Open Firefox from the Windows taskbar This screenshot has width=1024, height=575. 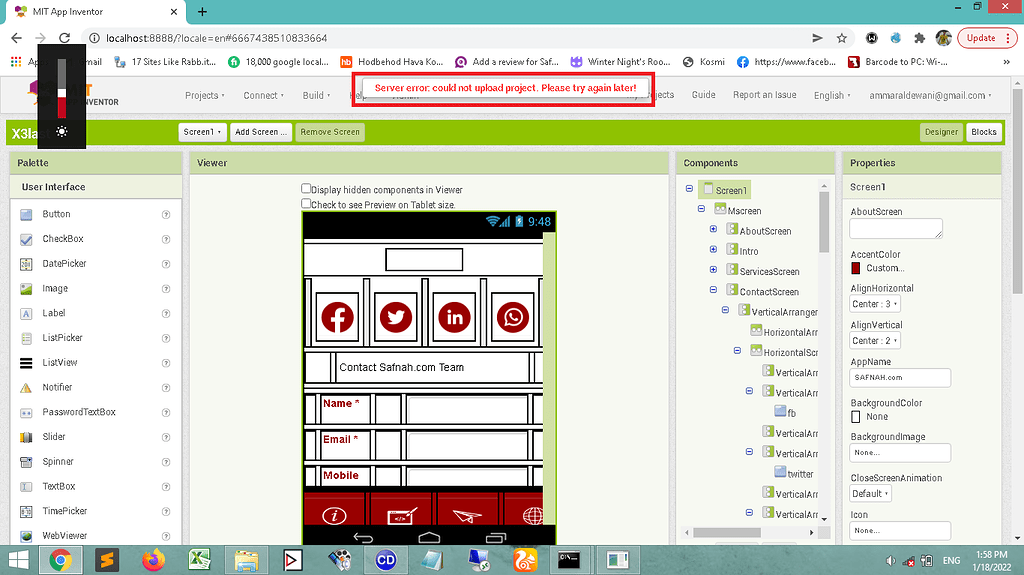(152, 560)
